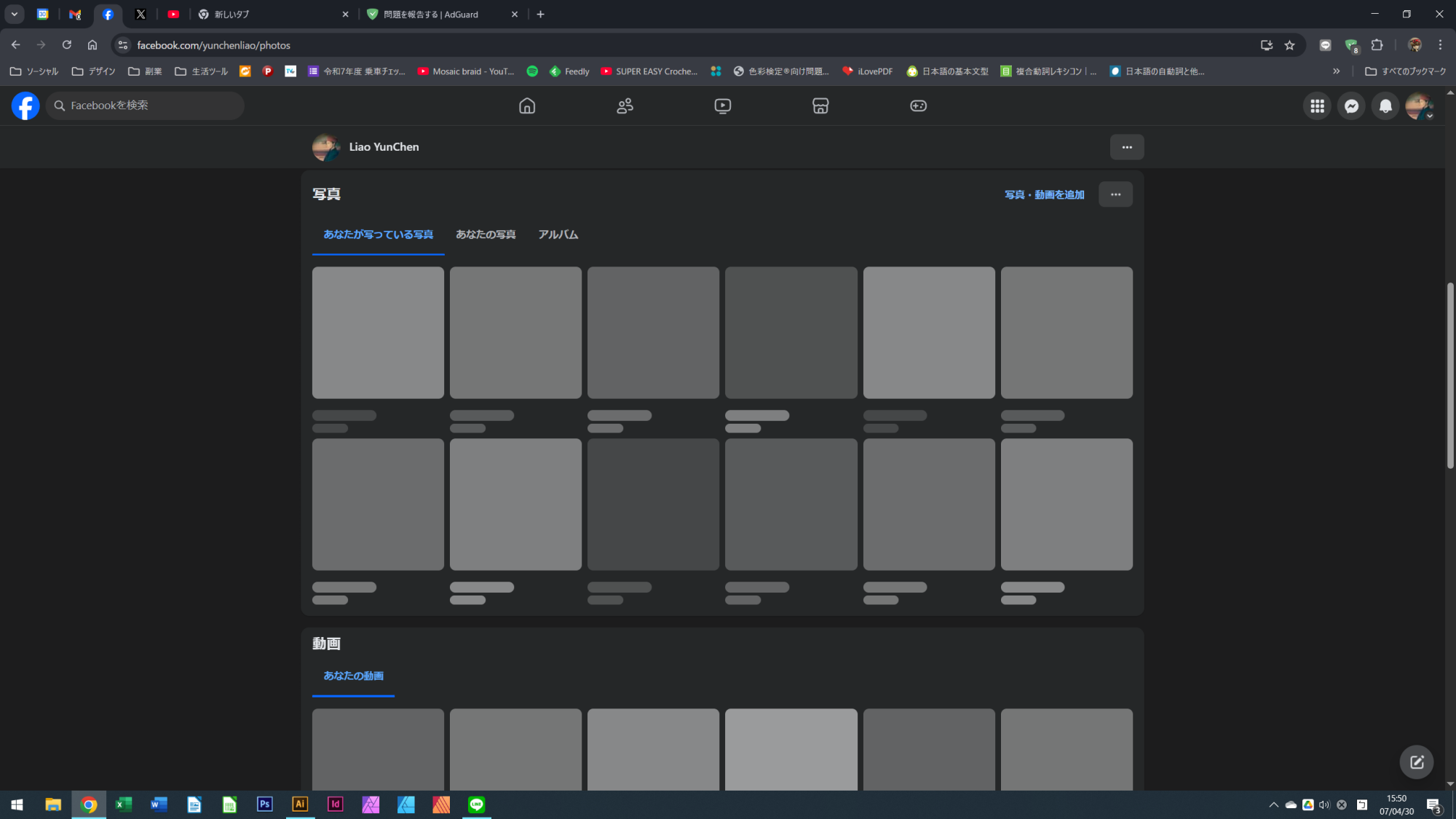Open Facebook Watch video icon

722,106
